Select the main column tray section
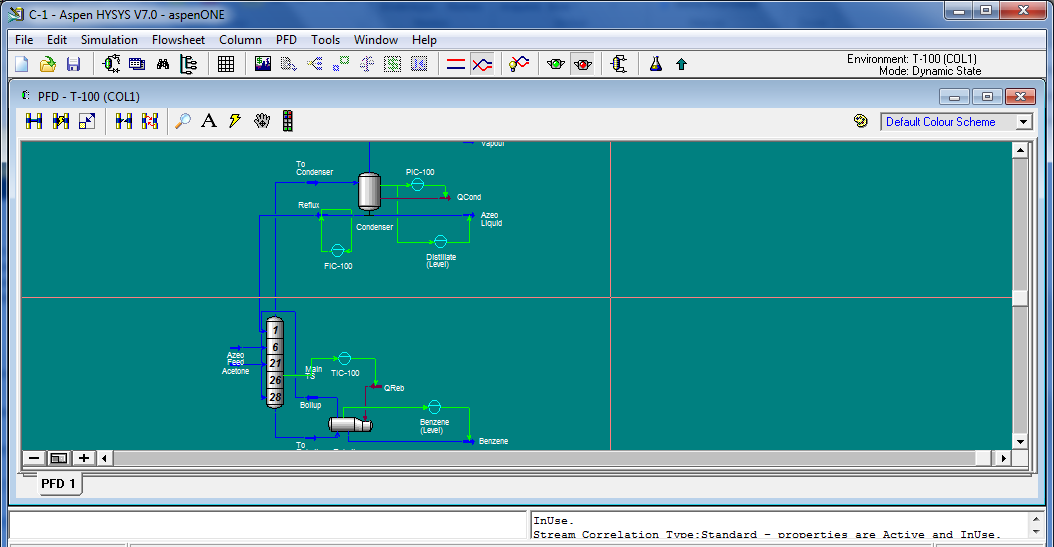 point(274,363)
